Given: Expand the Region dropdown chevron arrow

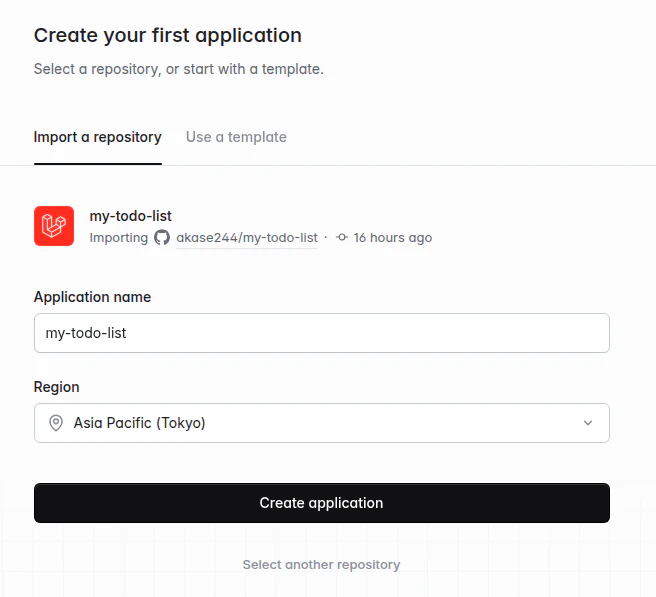Looking at the screenshot, I should [588, 423].
